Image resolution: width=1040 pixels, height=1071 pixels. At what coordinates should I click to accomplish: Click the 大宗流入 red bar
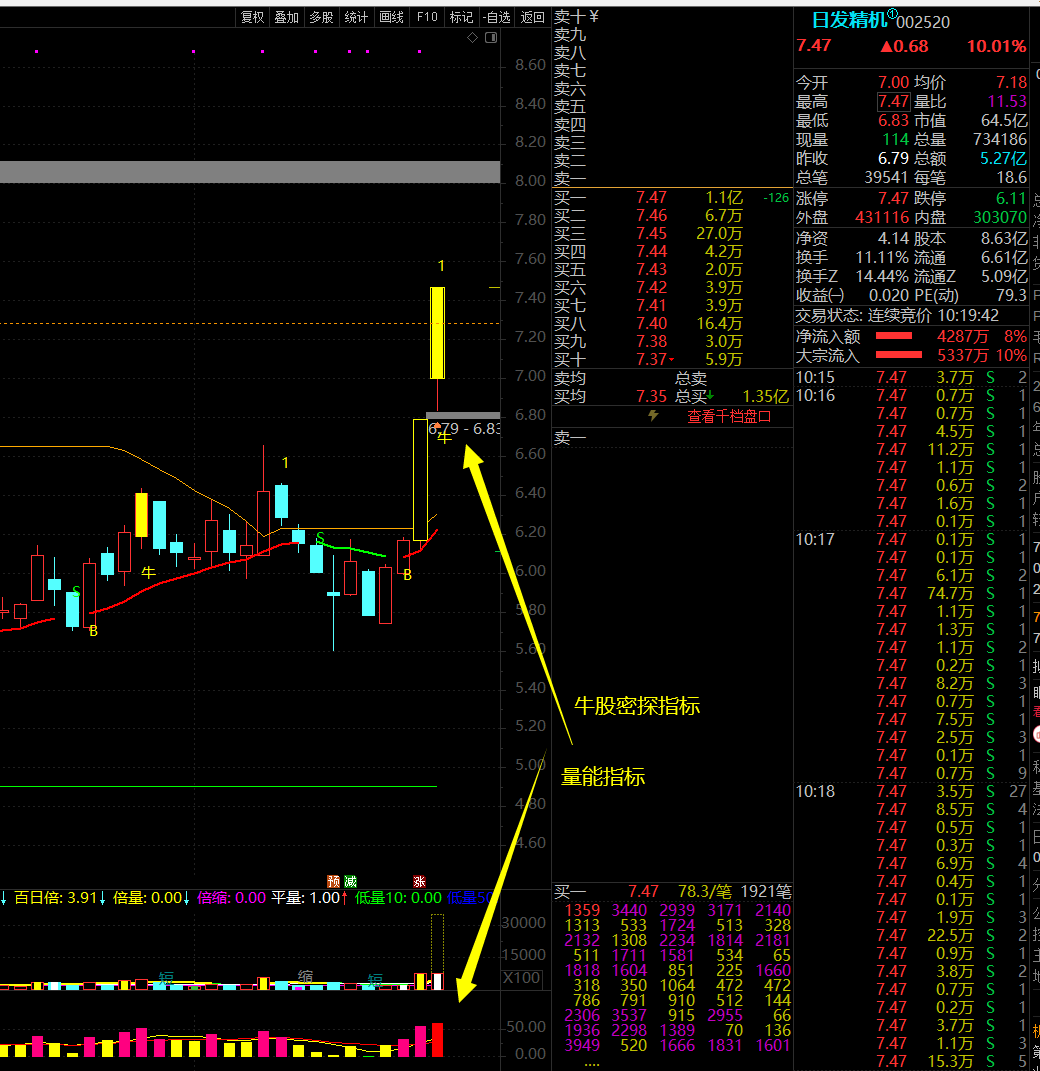tap(899, 355)
